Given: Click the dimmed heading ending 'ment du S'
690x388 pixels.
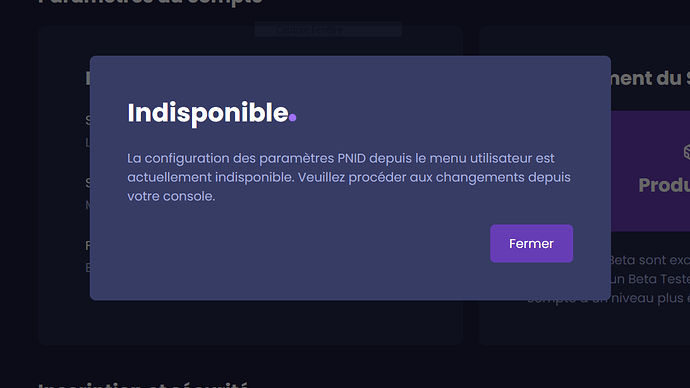Looking at the screenshot, I should pyautogui.click(x=650, y=78).
